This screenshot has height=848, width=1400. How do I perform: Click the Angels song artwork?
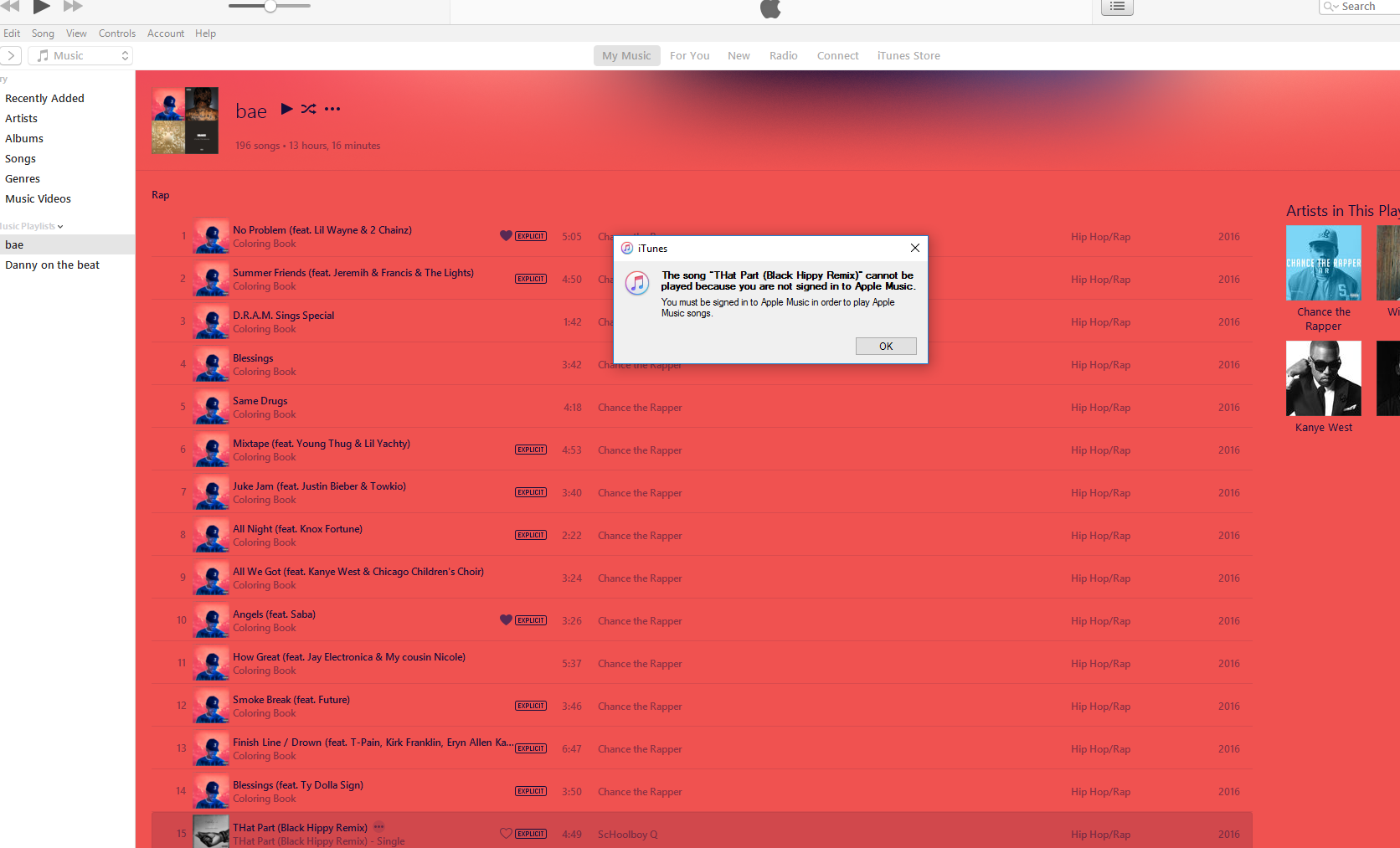[211, 620]
